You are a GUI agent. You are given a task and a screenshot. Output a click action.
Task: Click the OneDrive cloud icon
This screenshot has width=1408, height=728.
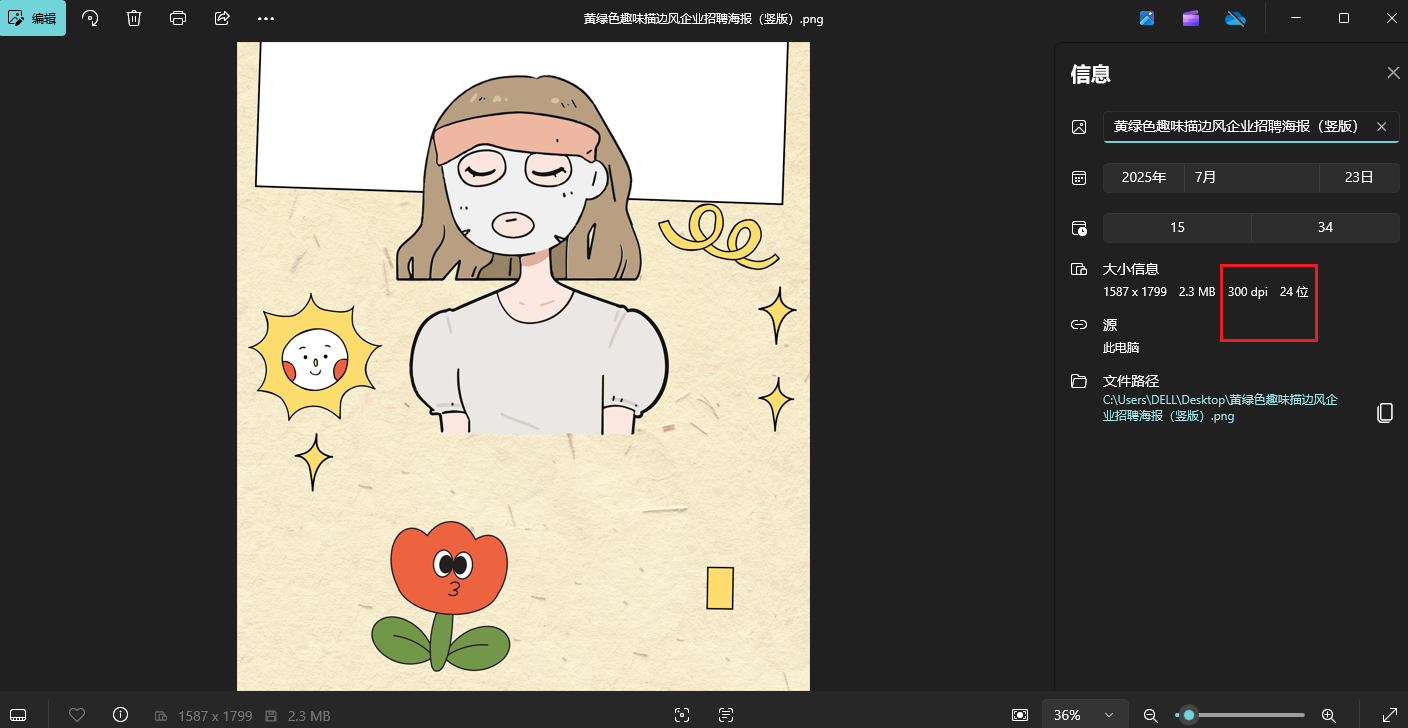tap(1235, 18)
